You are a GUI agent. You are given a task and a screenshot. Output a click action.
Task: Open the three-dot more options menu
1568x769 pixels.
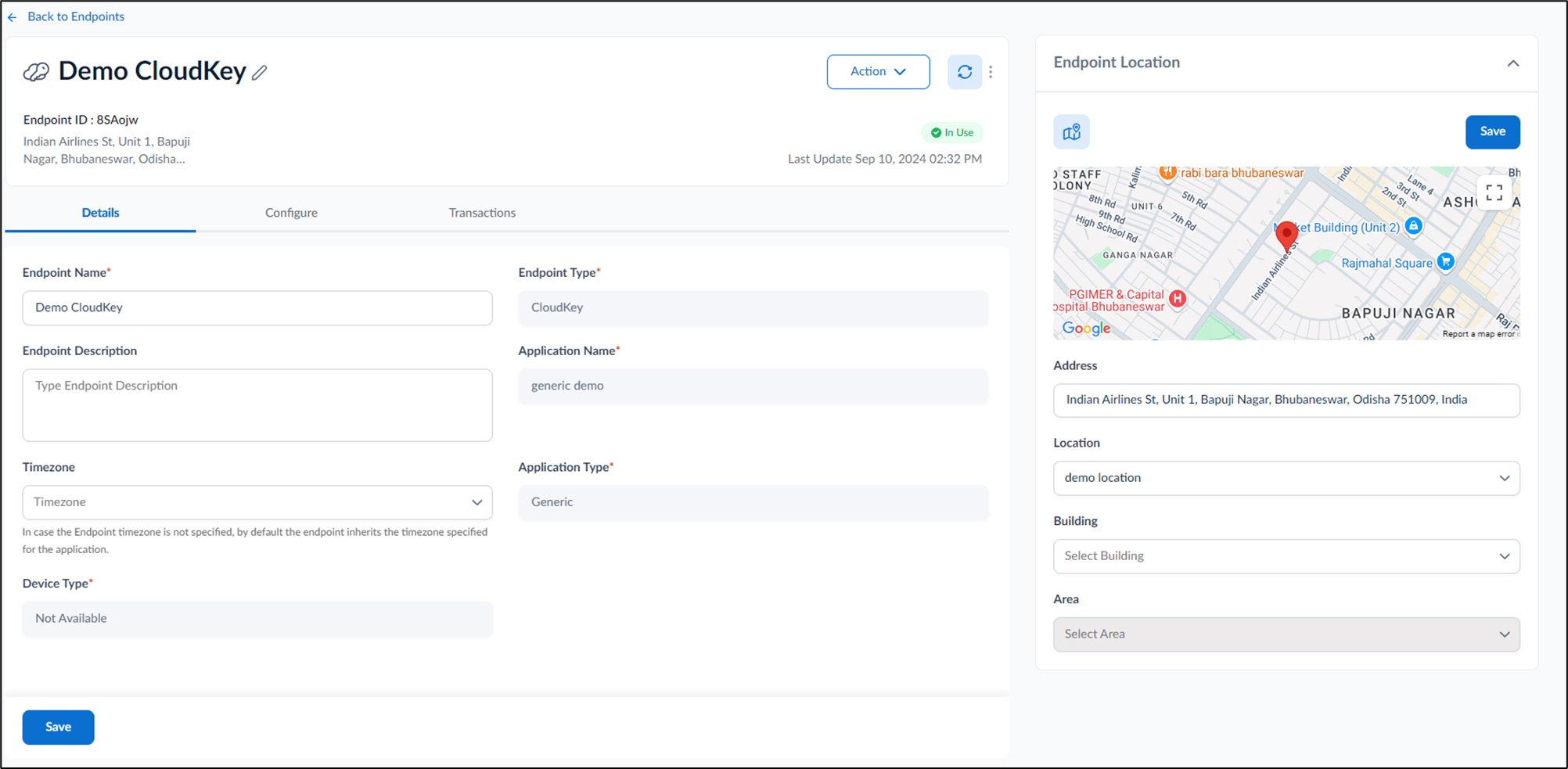click(991, 72)
